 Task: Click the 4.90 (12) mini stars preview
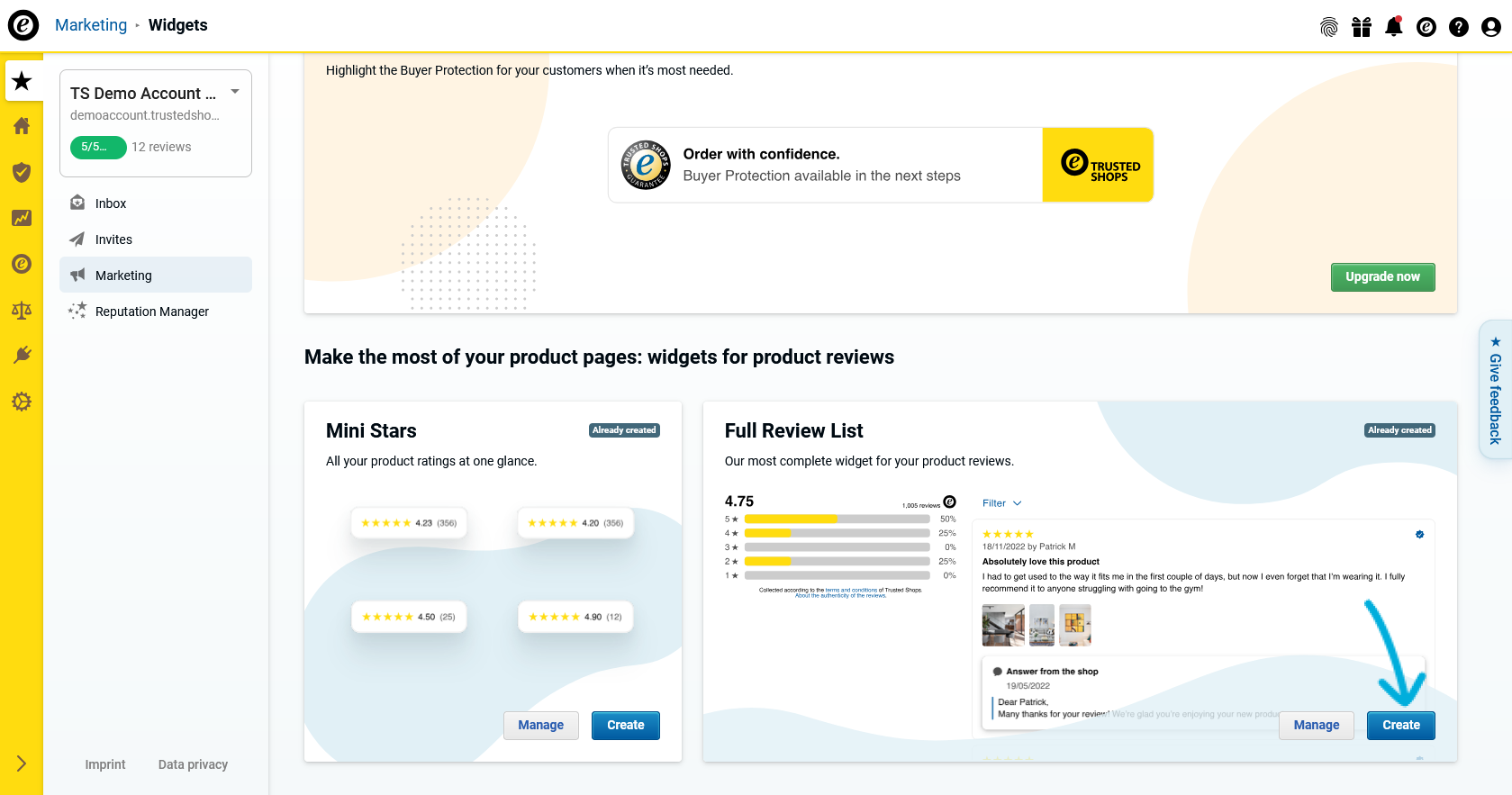click(575, 617)
